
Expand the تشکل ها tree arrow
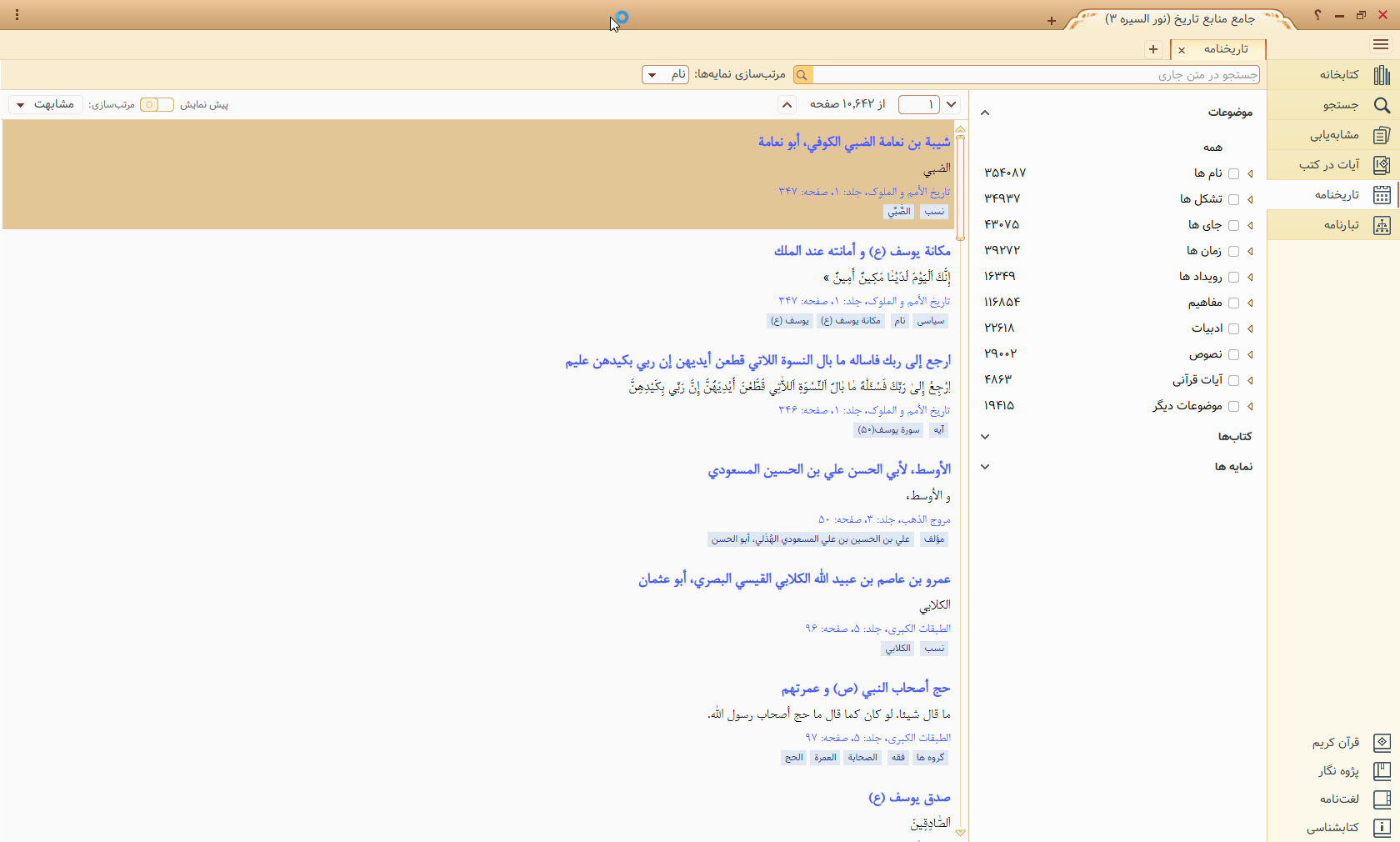[x=1250, y=199]
